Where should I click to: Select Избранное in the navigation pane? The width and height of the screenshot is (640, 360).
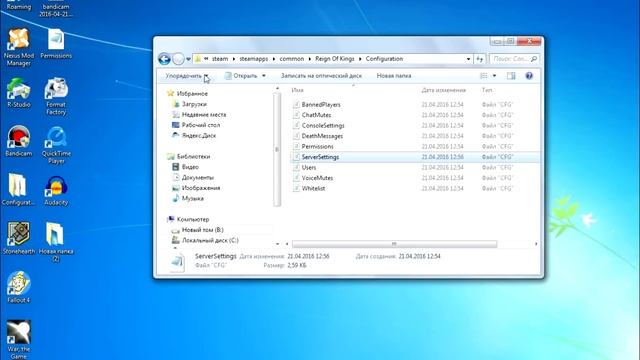pos(188,93)
